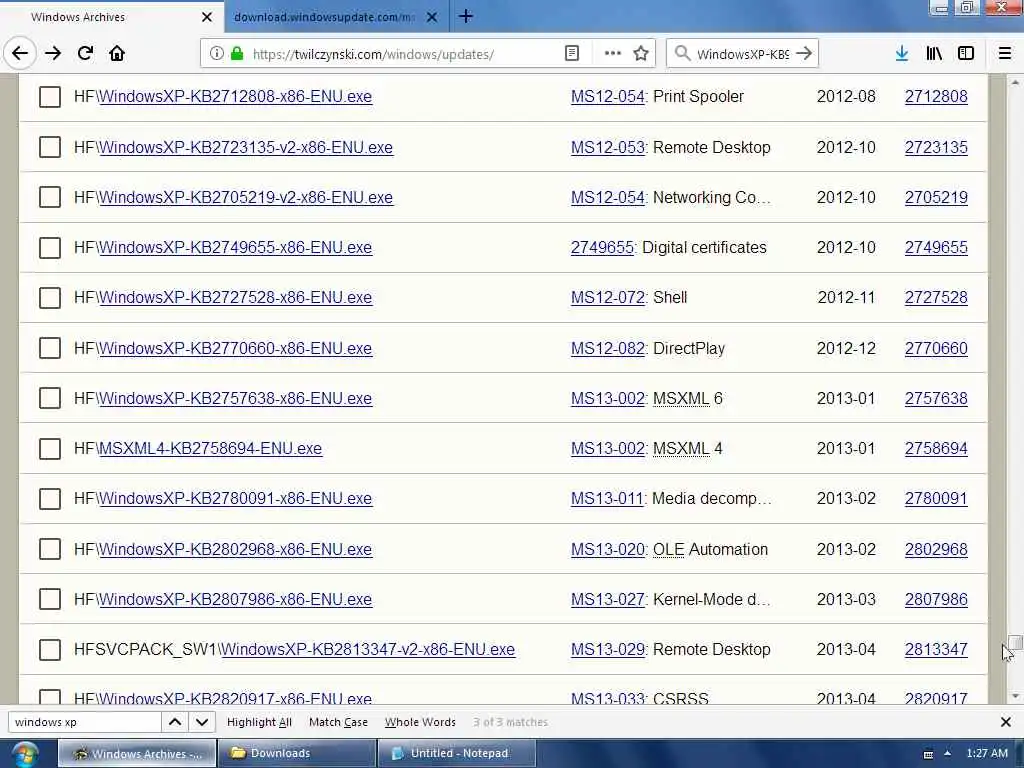
Task: Click the search magnifier icon
Action: [x=682, y=54]
